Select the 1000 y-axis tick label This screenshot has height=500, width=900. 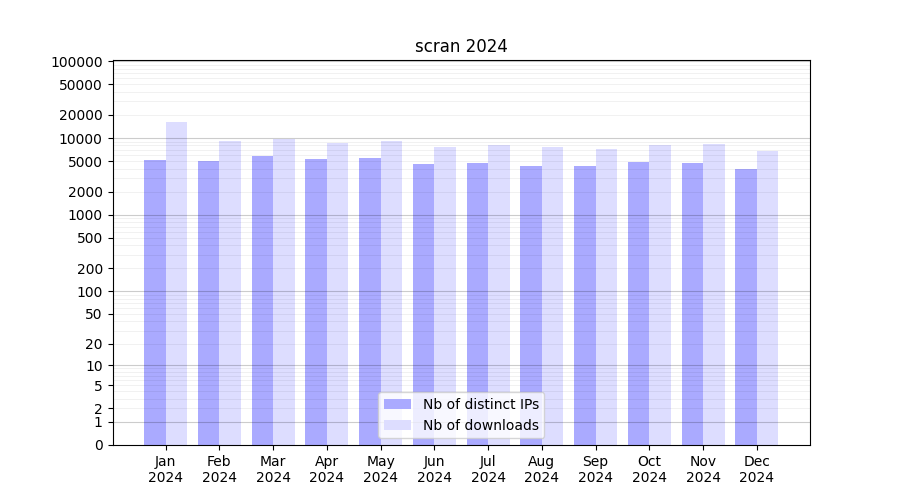(x=84, y=215)
